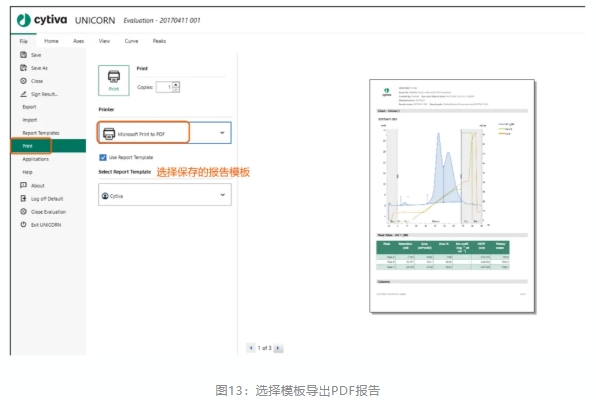Click the Log off Default icon
The height and width of the screenshot is (402, 596).
pos(23,198)
